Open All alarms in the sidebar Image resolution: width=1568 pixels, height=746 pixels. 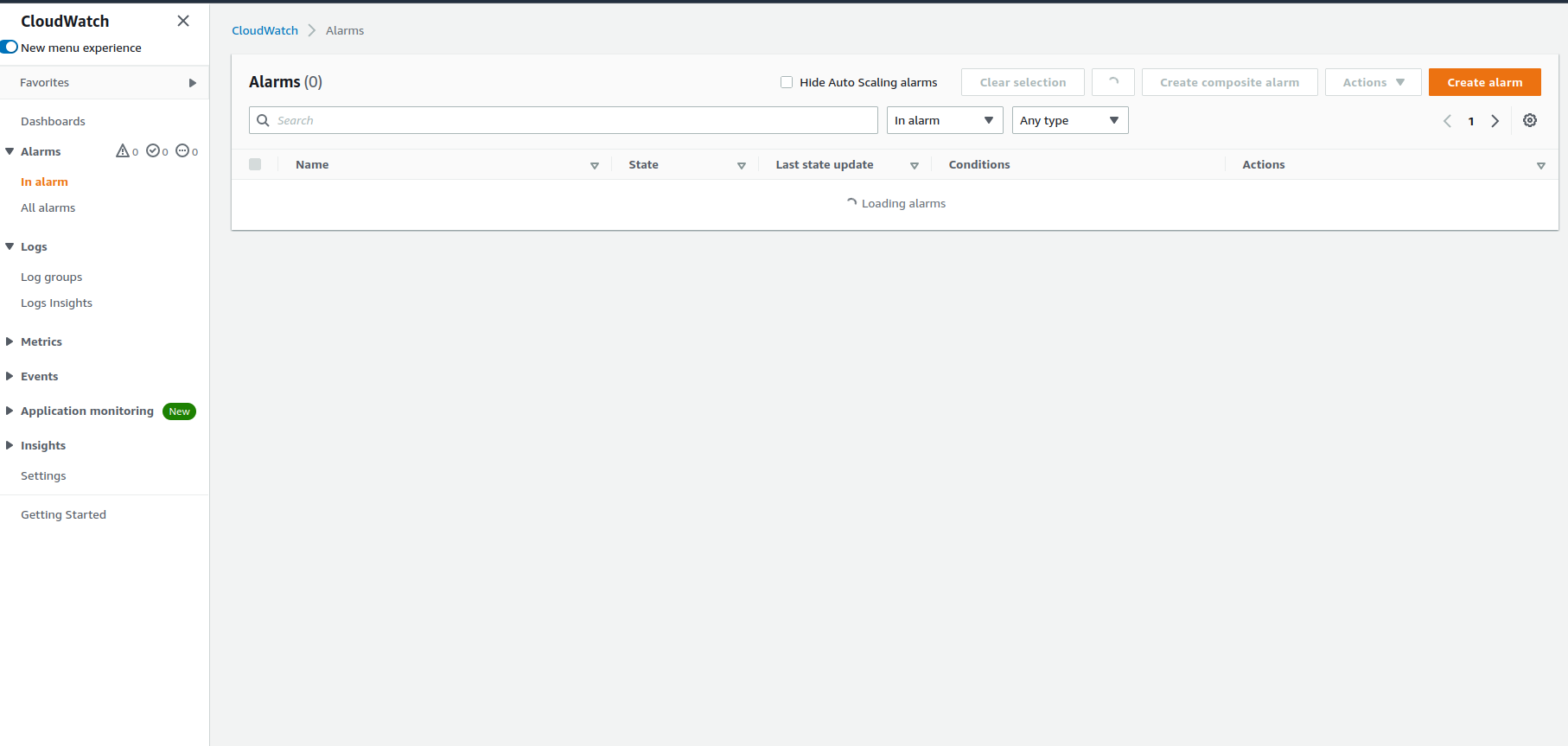(48, 207)
